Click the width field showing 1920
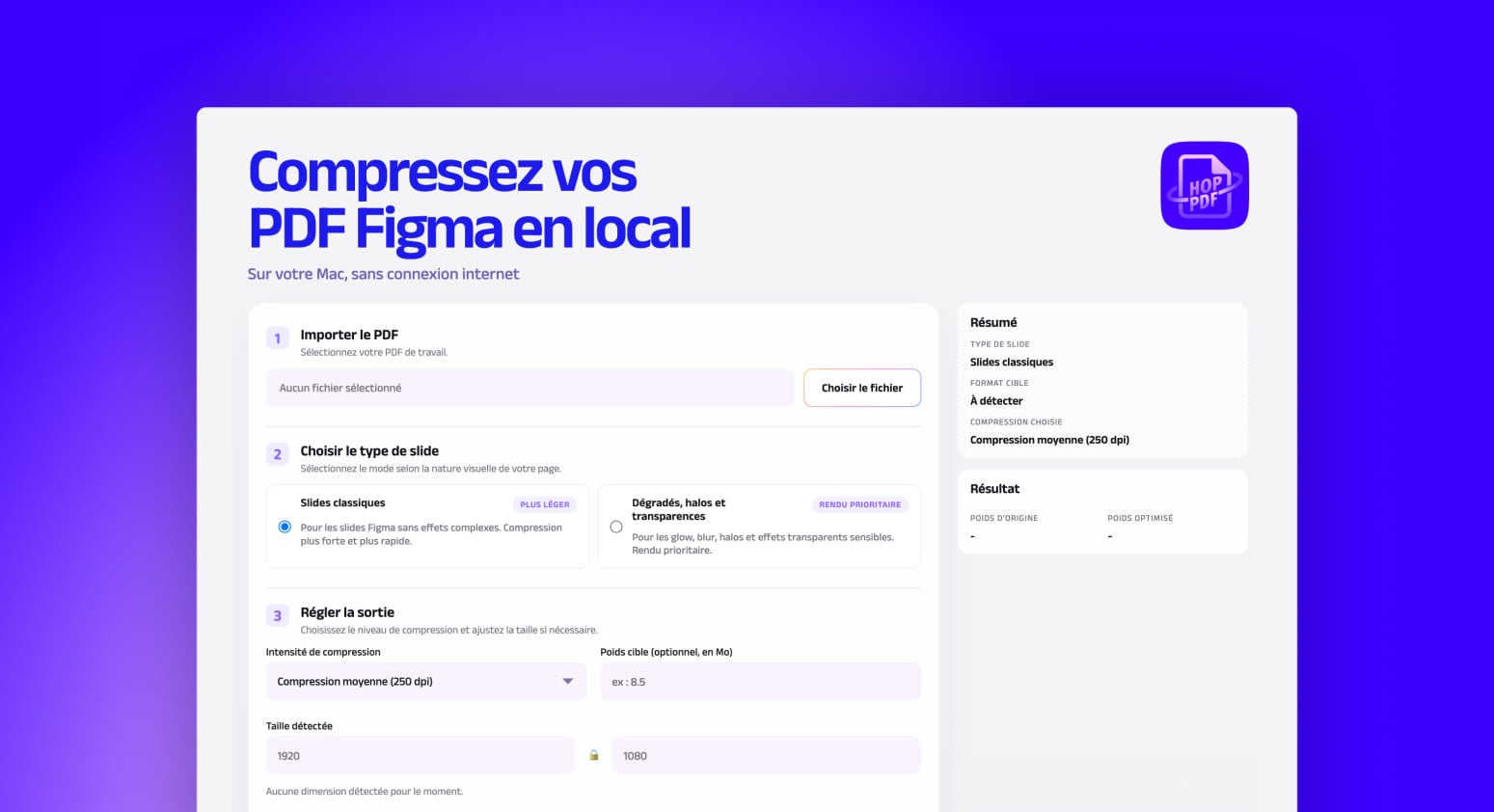The height and width of the screenshot is (812, 1494). (421, 755)
